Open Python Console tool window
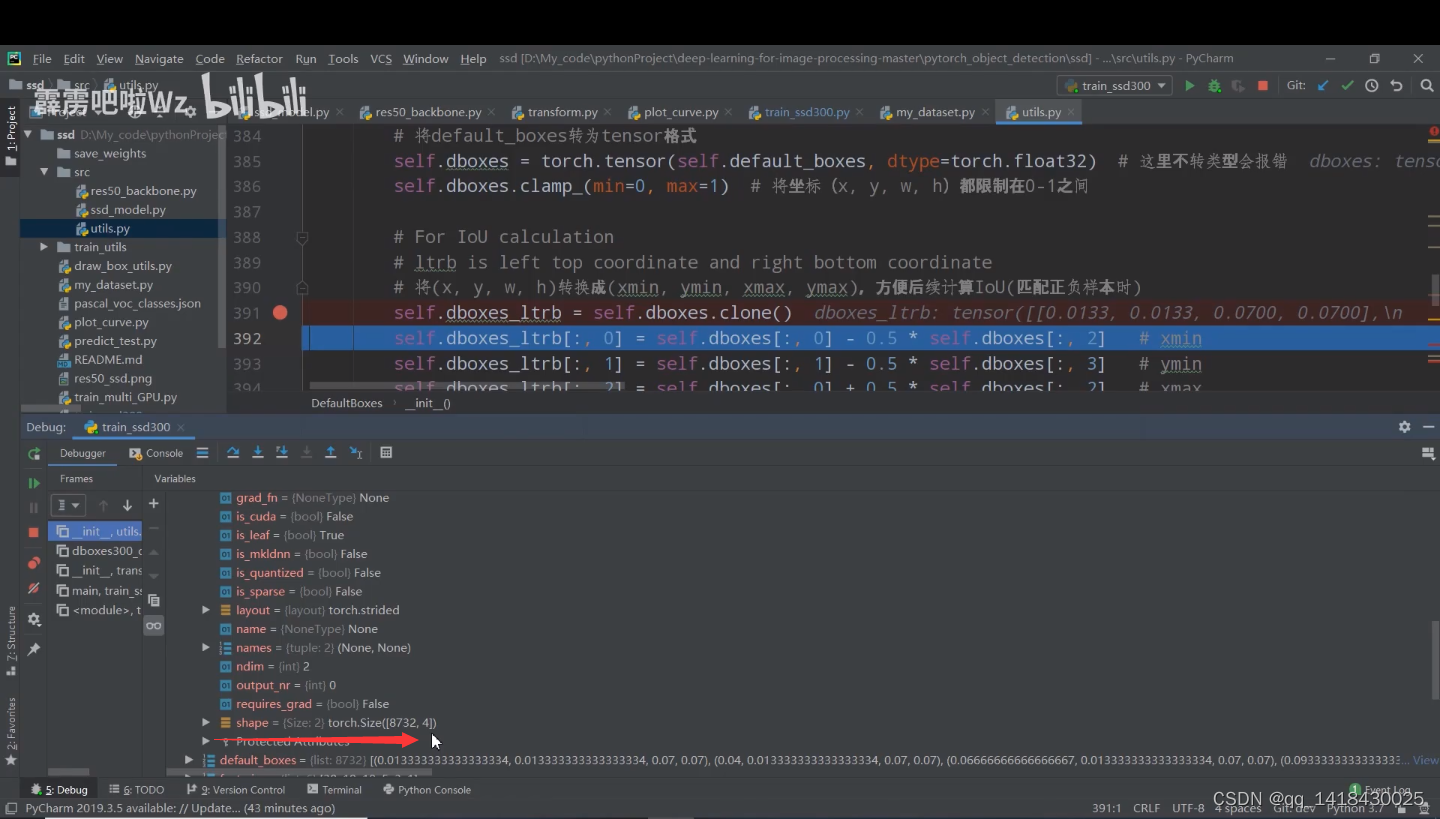Image resolution: width=1440 pixels, height=819 pixels. click(426, 790)
